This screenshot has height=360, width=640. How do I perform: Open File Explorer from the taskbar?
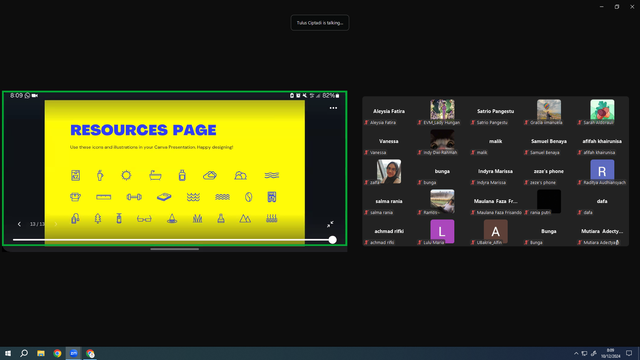pos(41,353)
